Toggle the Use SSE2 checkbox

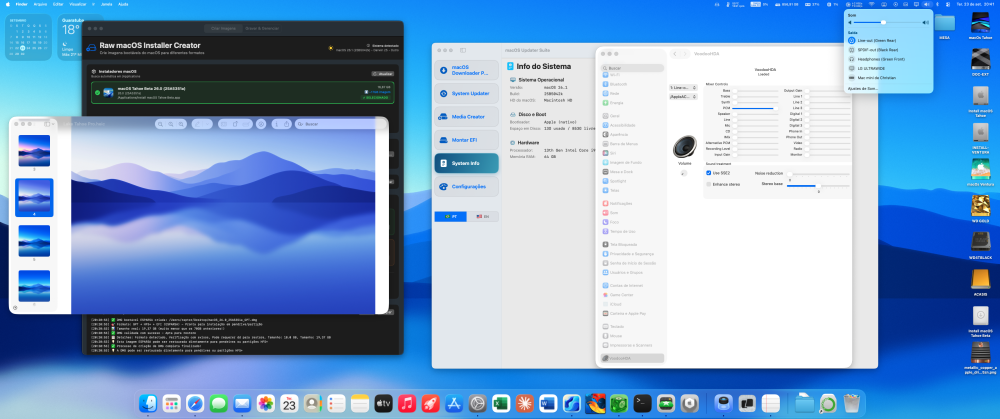(709, 173)
